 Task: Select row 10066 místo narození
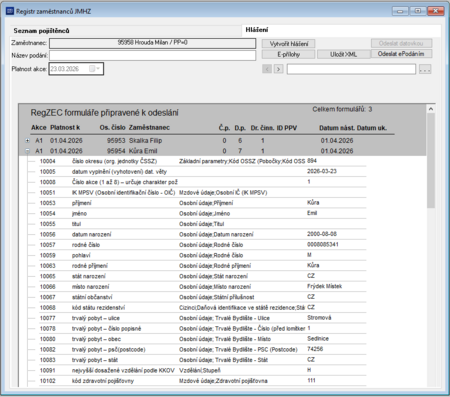[203, 287]
